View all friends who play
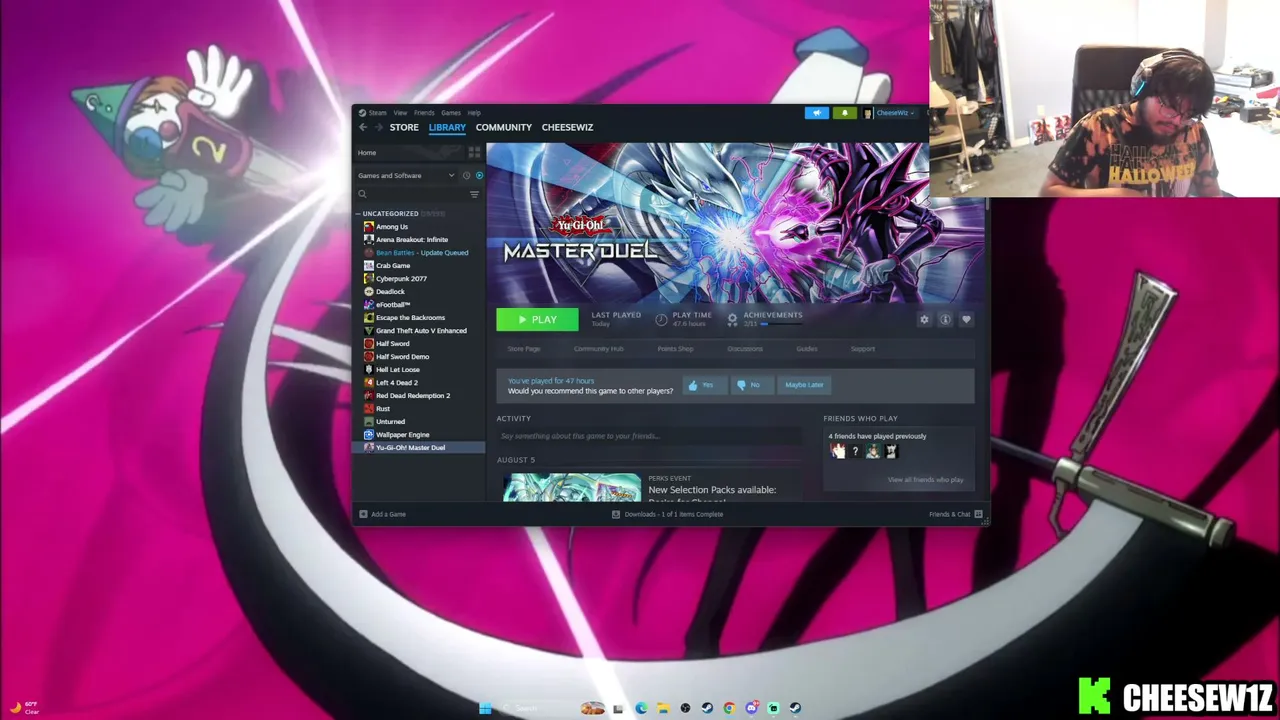Screen dimensions: 1280x720 pos(926,480)
